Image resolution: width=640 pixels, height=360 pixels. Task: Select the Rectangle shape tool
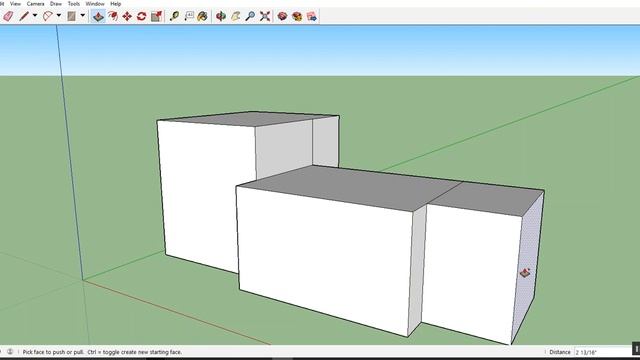coord(71,16)
